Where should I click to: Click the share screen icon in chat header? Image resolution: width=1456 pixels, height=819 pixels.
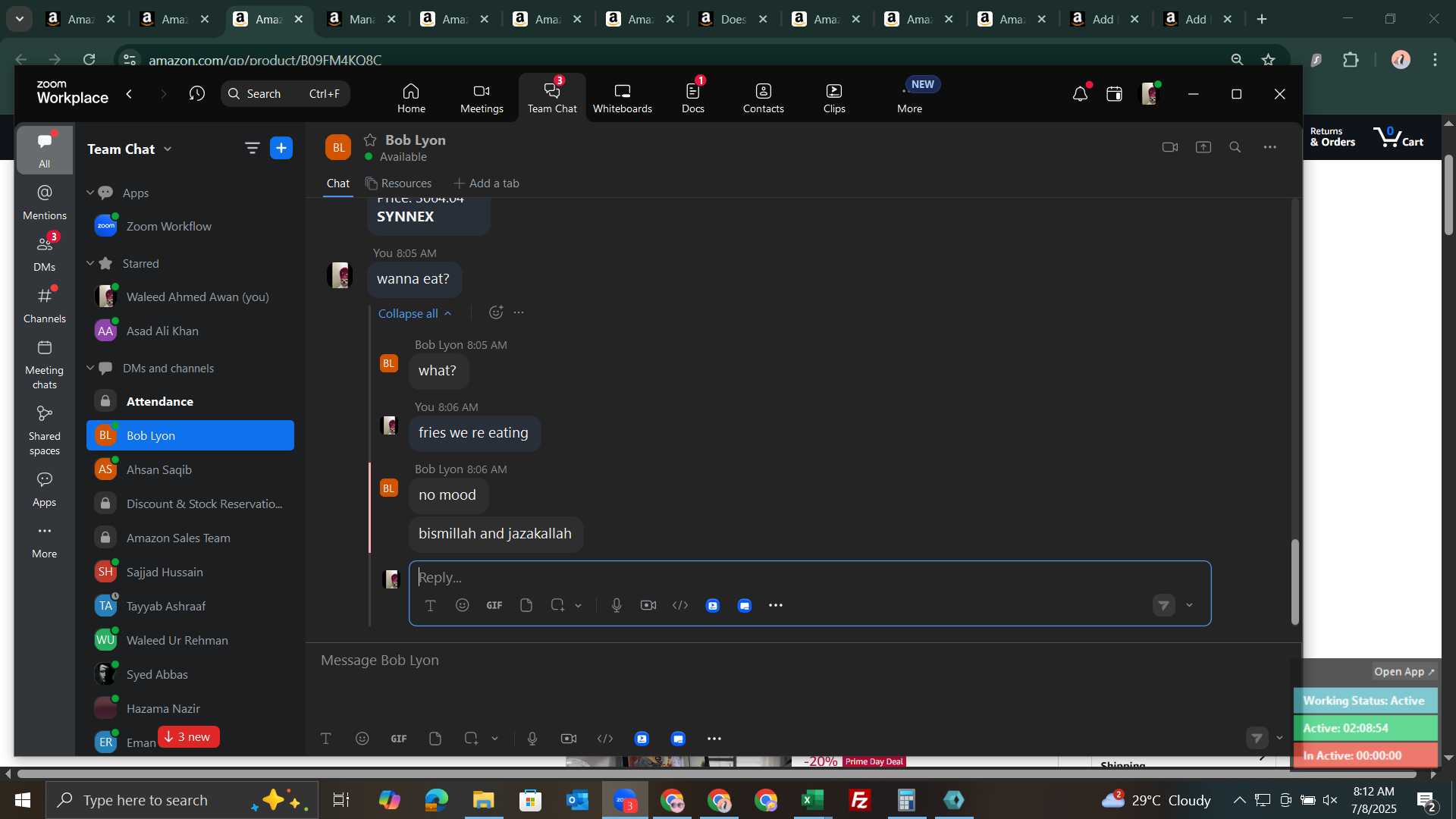[1203, 147]
